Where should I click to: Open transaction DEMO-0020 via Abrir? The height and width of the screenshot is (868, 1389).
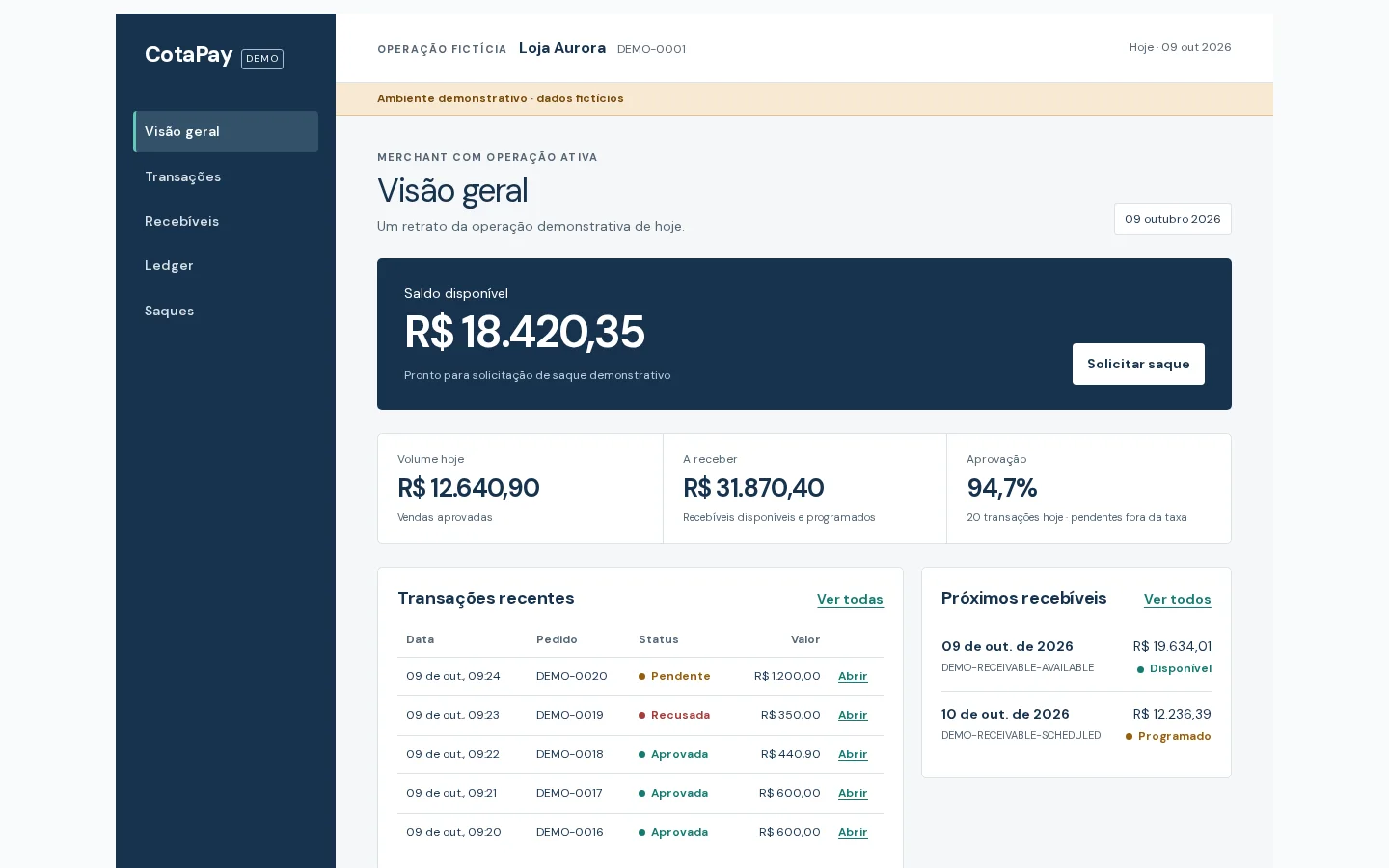pos(853,676)
